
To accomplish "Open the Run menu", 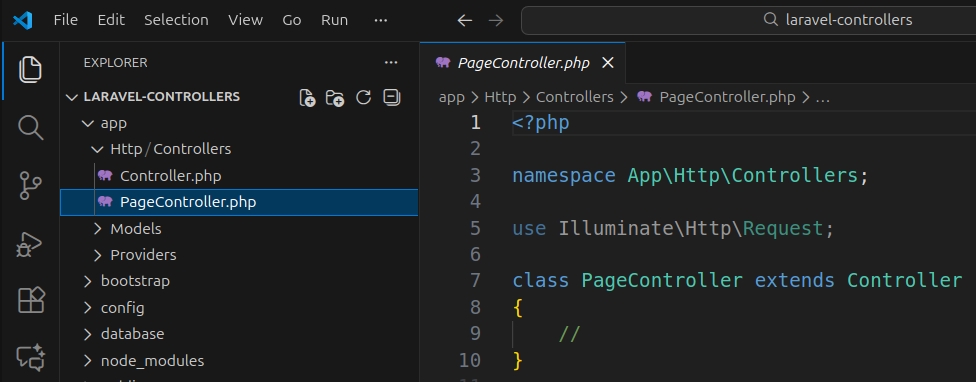I will (334, 20).
